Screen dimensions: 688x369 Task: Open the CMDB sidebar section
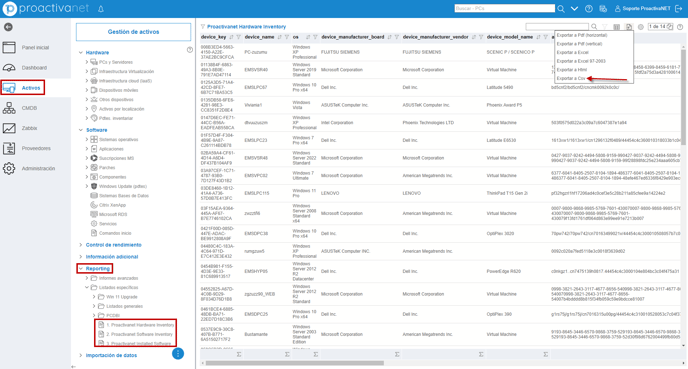click(x=20, y=108)
